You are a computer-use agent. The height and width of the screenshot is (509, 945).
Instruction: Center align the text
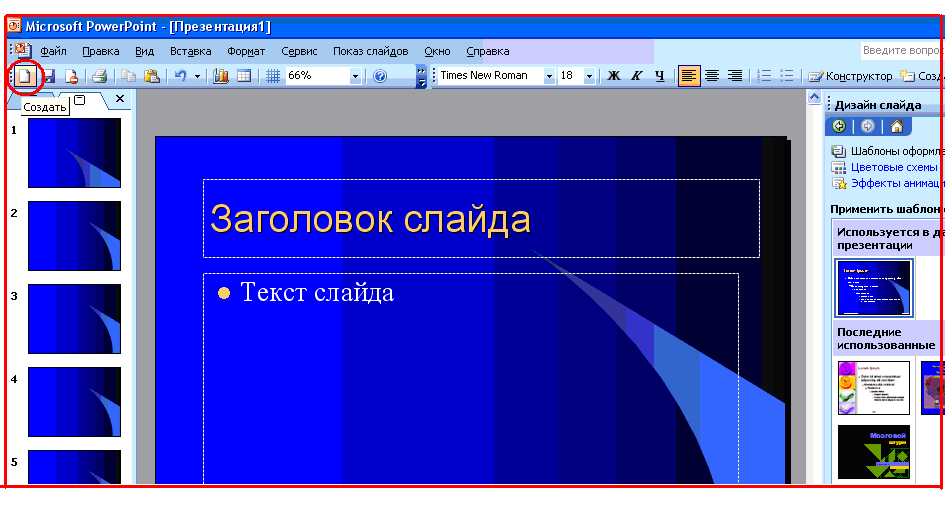click(712, 76)
